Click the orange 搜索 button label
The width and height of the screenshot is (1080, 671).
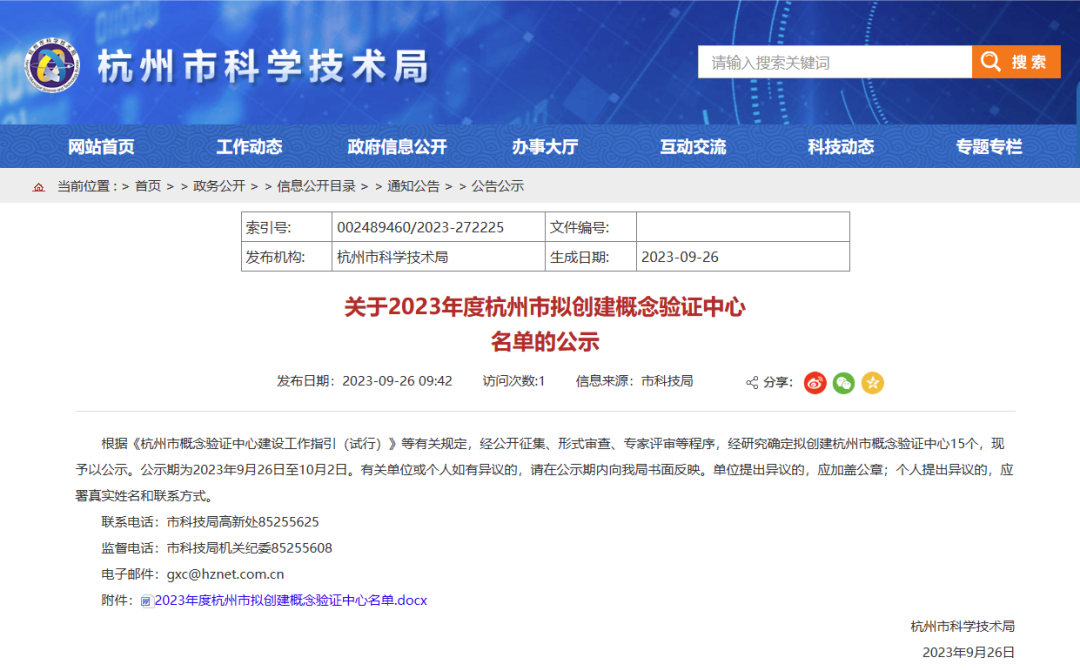[x=1029, y=62]
